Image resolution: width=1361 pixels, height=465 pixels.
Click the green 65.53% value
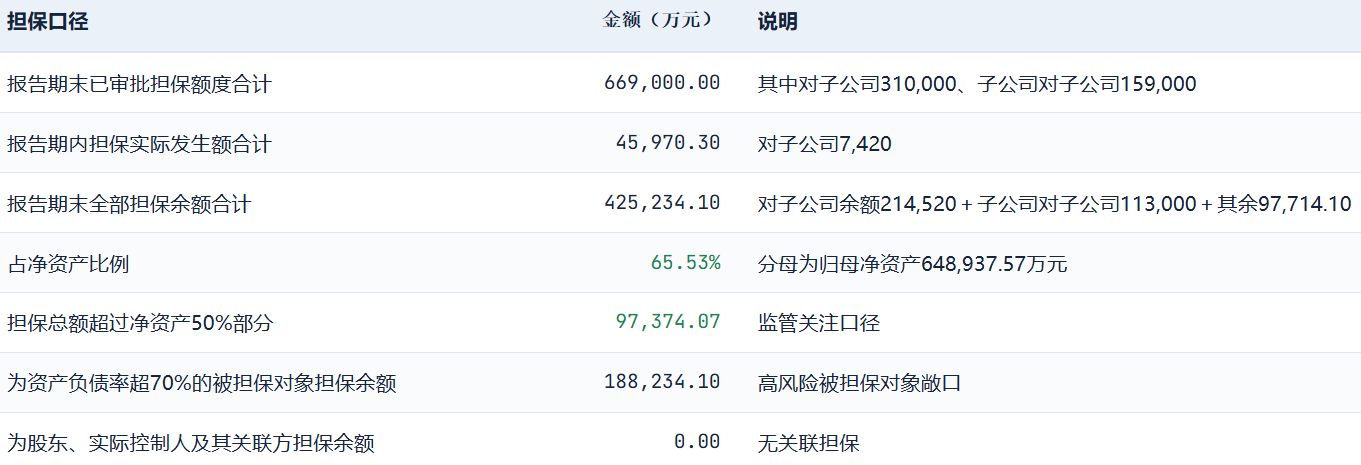coord(685,263)
